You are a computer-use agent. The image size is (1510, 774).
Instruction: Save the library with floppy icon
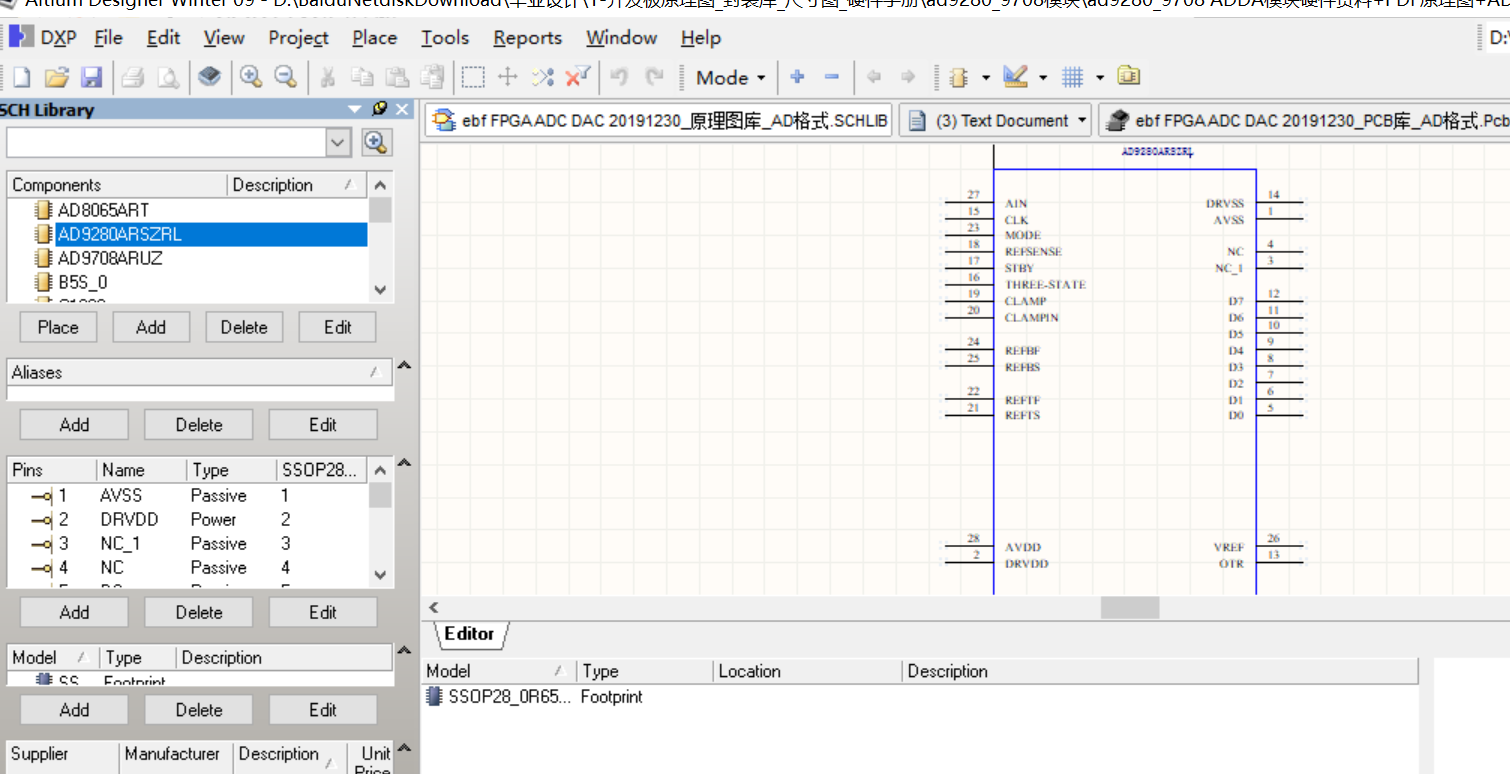coord(92,77)
